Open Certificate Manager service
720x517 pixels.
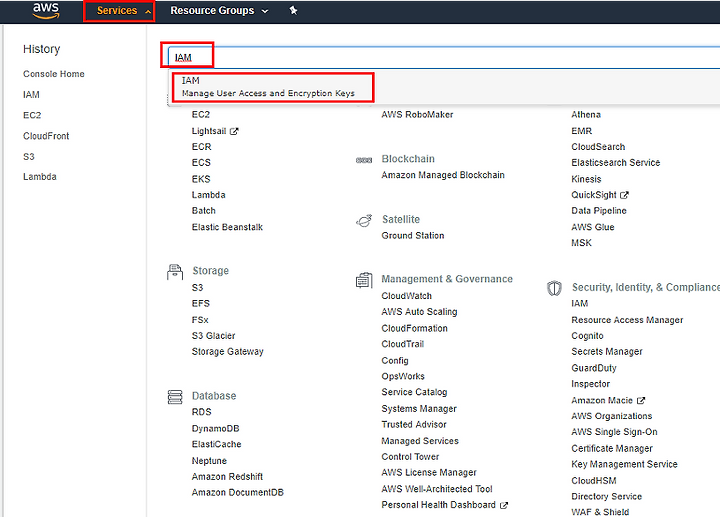point(612,449)
